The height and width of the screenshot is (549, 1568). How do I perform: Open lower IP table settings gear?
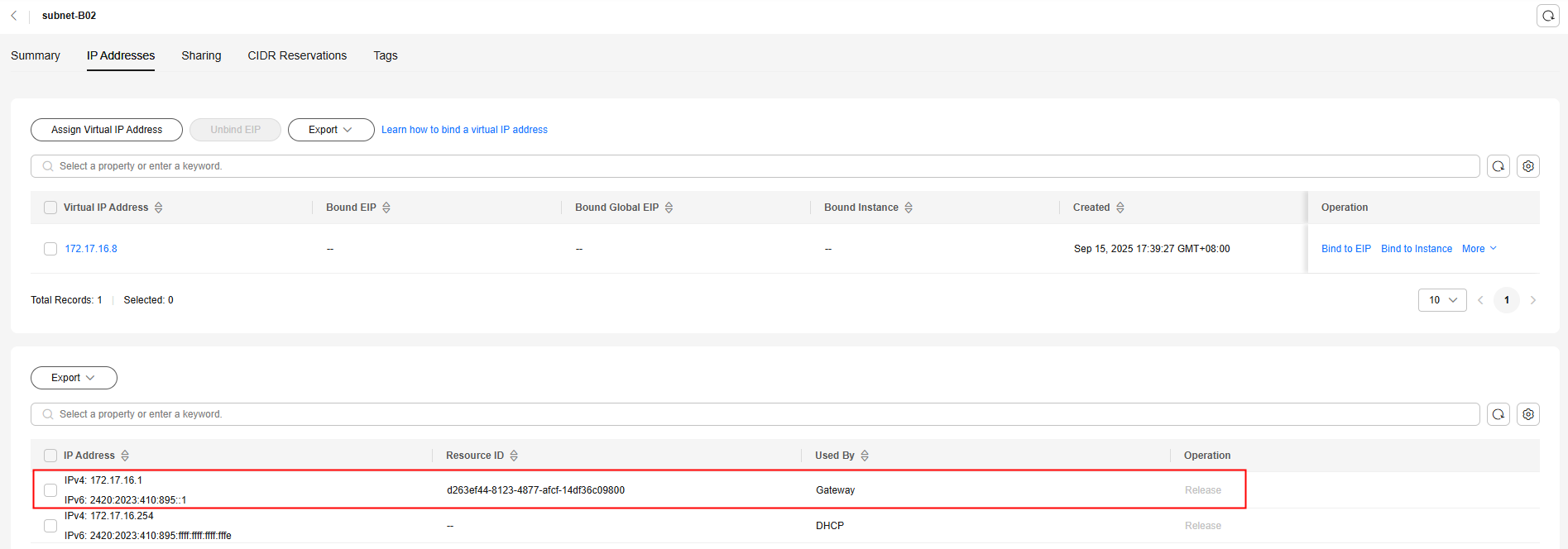[x=1527, y=414]
